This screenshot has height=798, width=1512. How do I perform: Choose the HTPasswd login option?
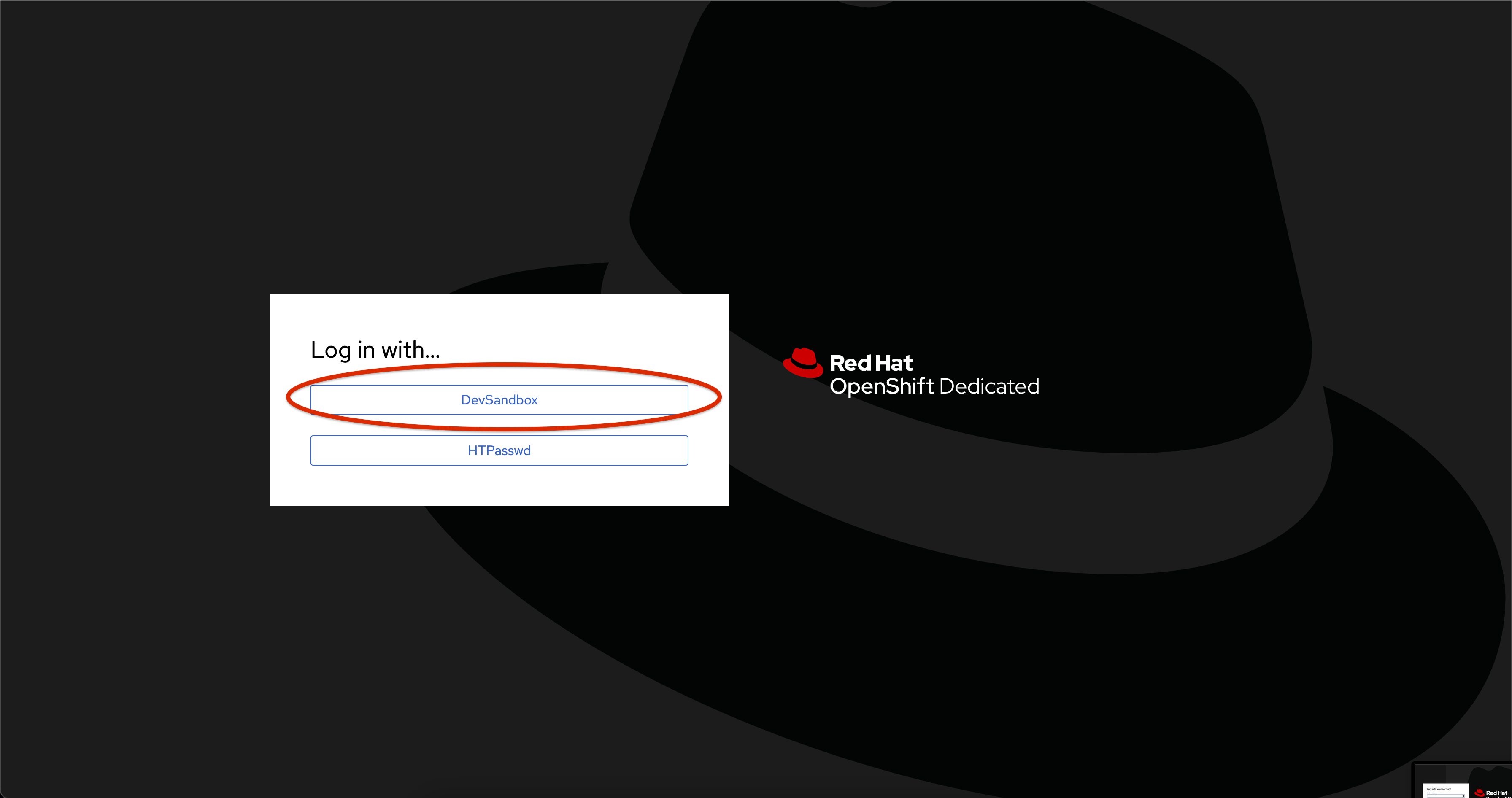[x=499, y=450]
